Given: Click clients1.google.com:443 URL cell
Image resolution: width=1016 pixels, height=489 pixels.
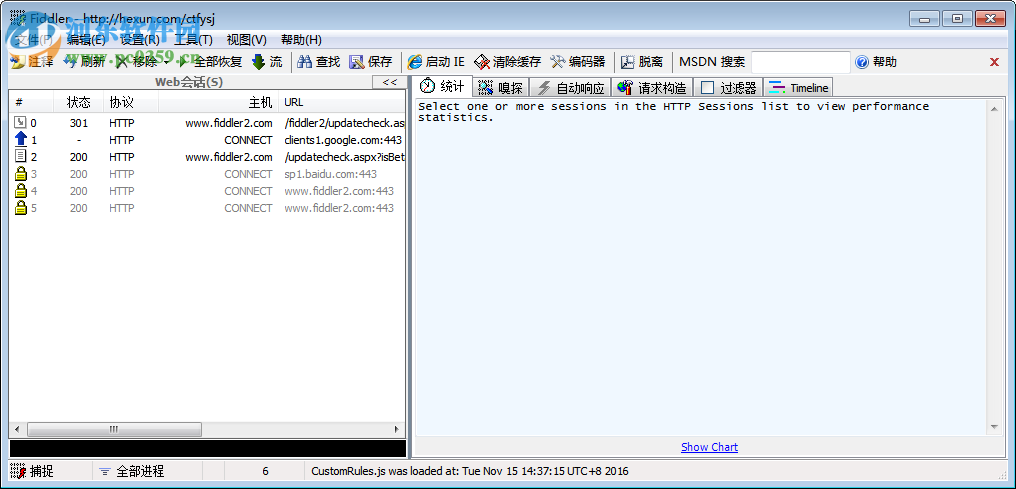Looking at the screenshot, I should [x=343, y=140].
